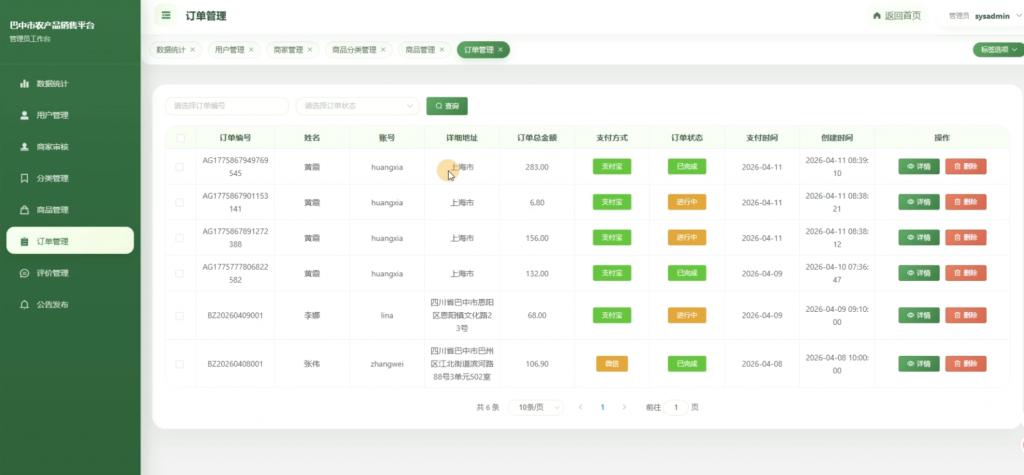Open 商品管理 in the sidebar

click(x=70, y=210)
